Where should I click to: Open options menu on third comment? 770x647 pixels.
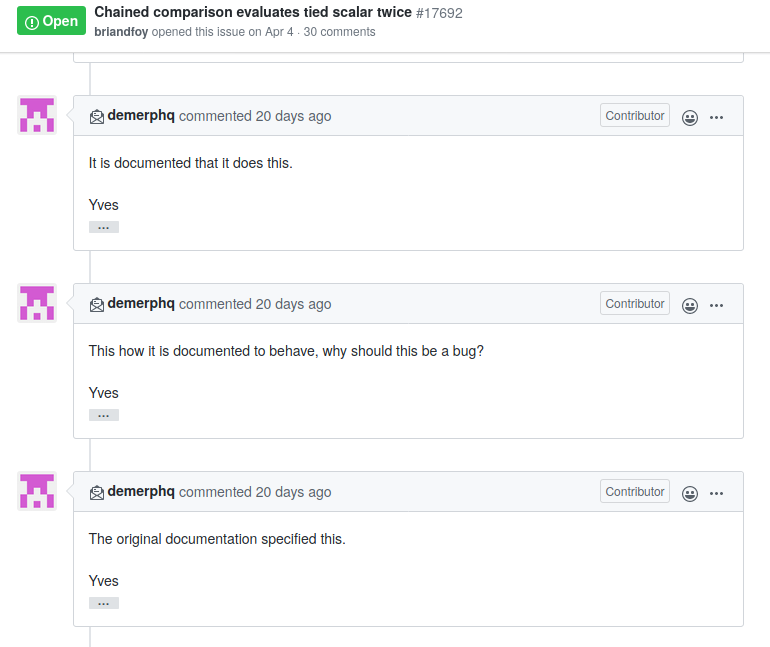pyautogui.click(x=716, y=493)
